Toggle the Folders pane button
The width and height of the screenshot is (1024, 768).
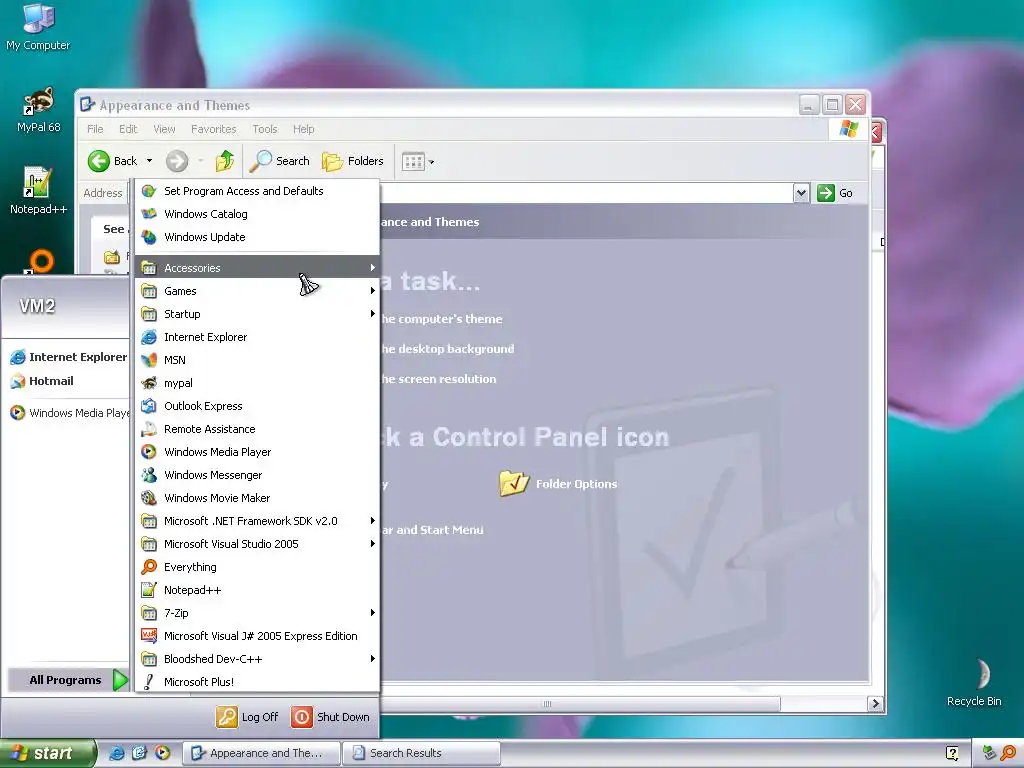click(x=353, y=161)
